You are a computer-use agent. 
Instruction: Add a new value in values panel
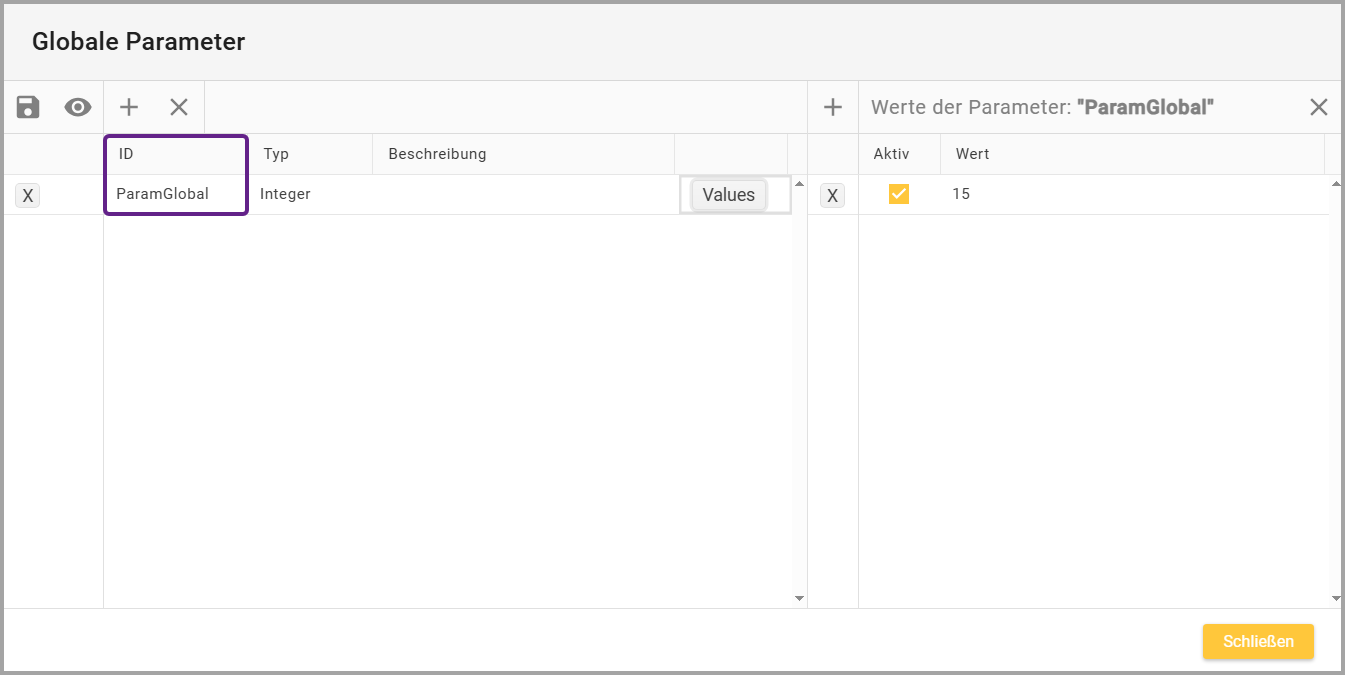[832, 107]
